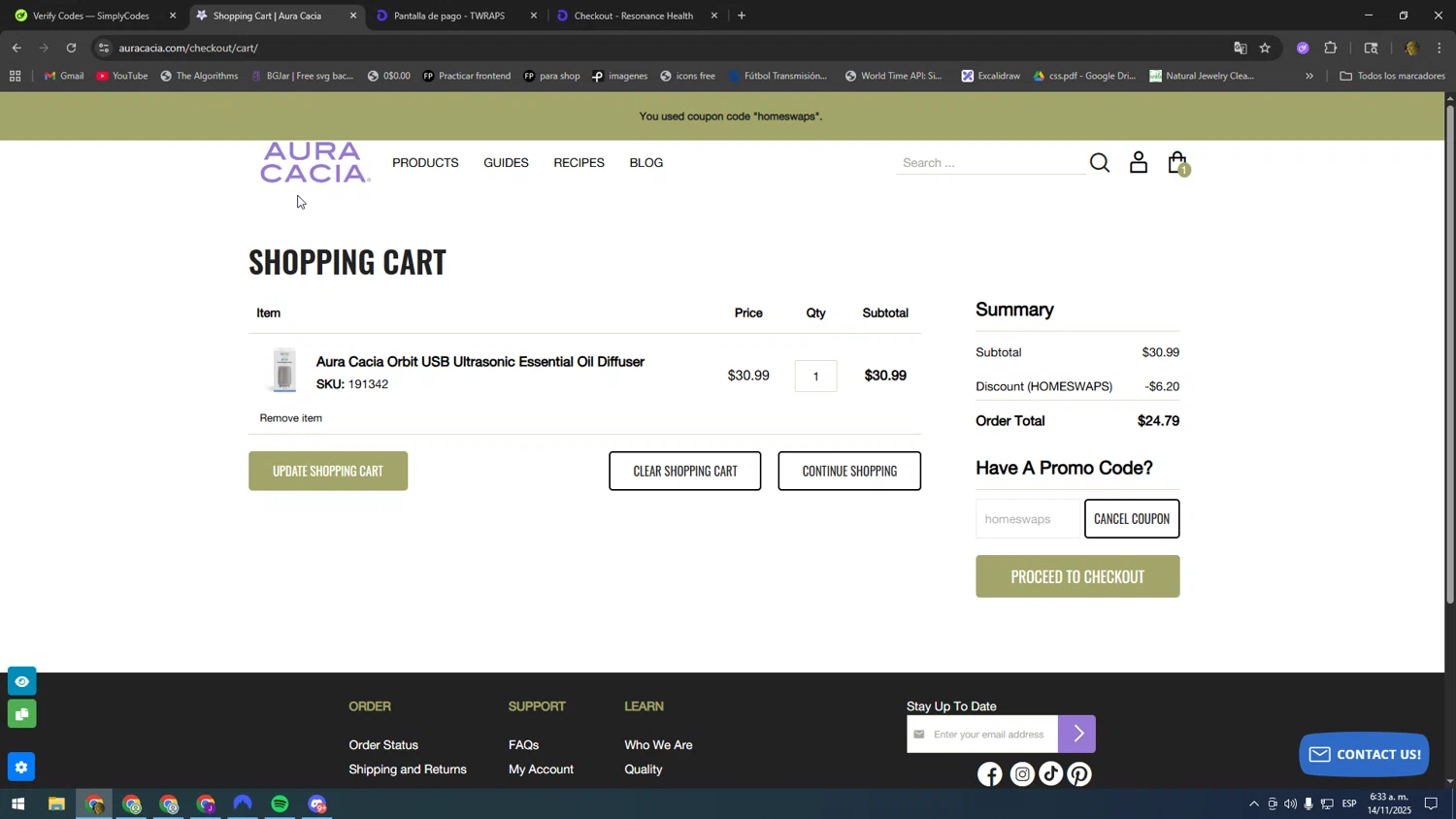Open the BLOG menu
This screenshot has width=1456, height=819.
[x=646, y=163]
